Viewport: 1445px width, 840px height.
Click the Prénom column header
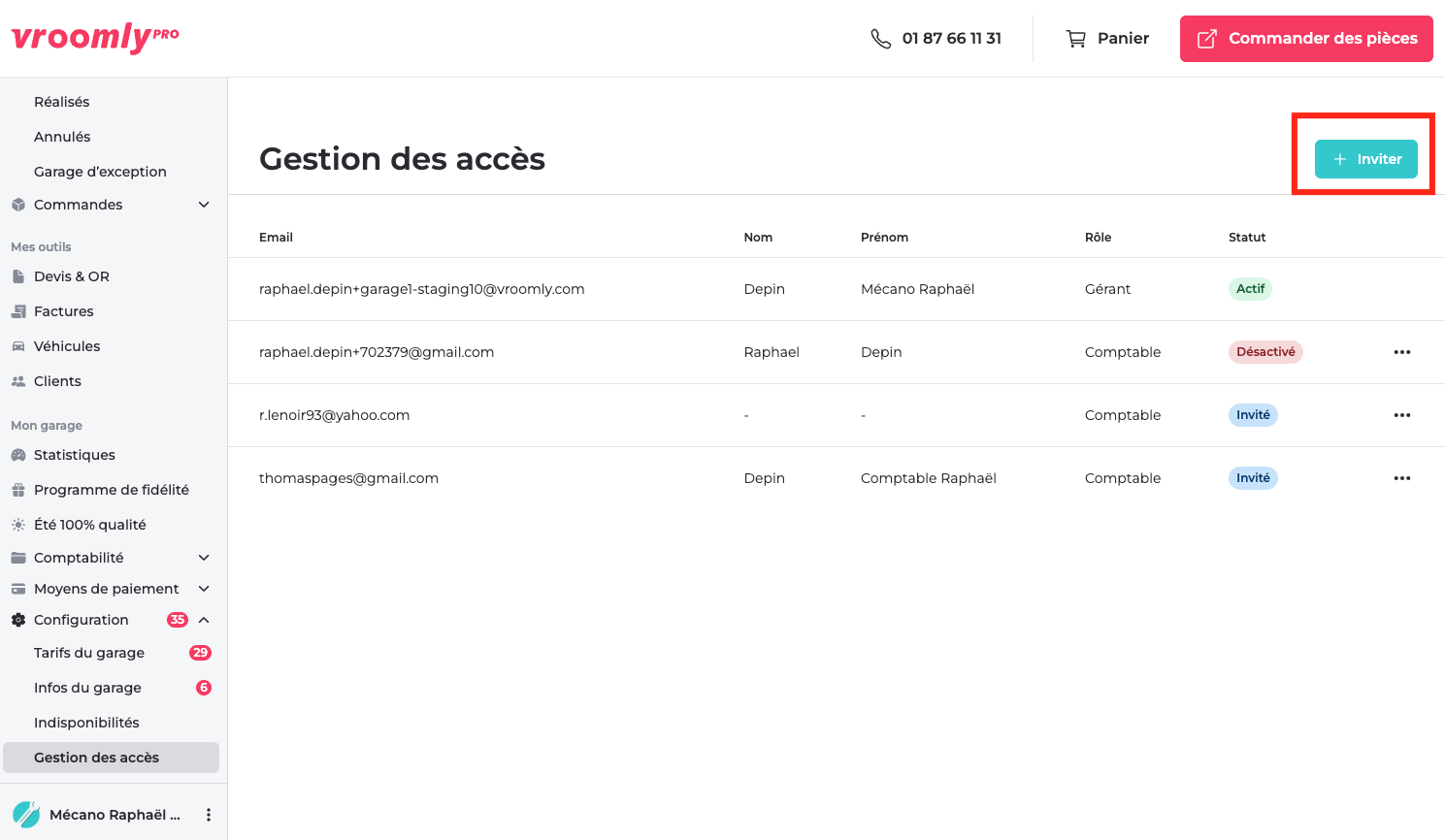click(x=884, y=238)
